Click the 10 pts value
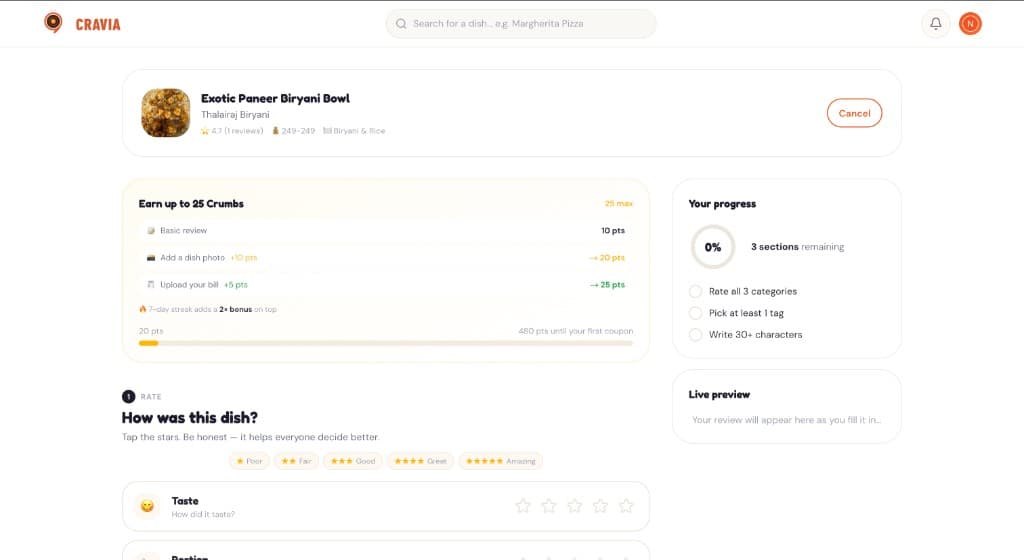Image resolution: width=1024 pixels, height=560 pixels. point(613,230)
